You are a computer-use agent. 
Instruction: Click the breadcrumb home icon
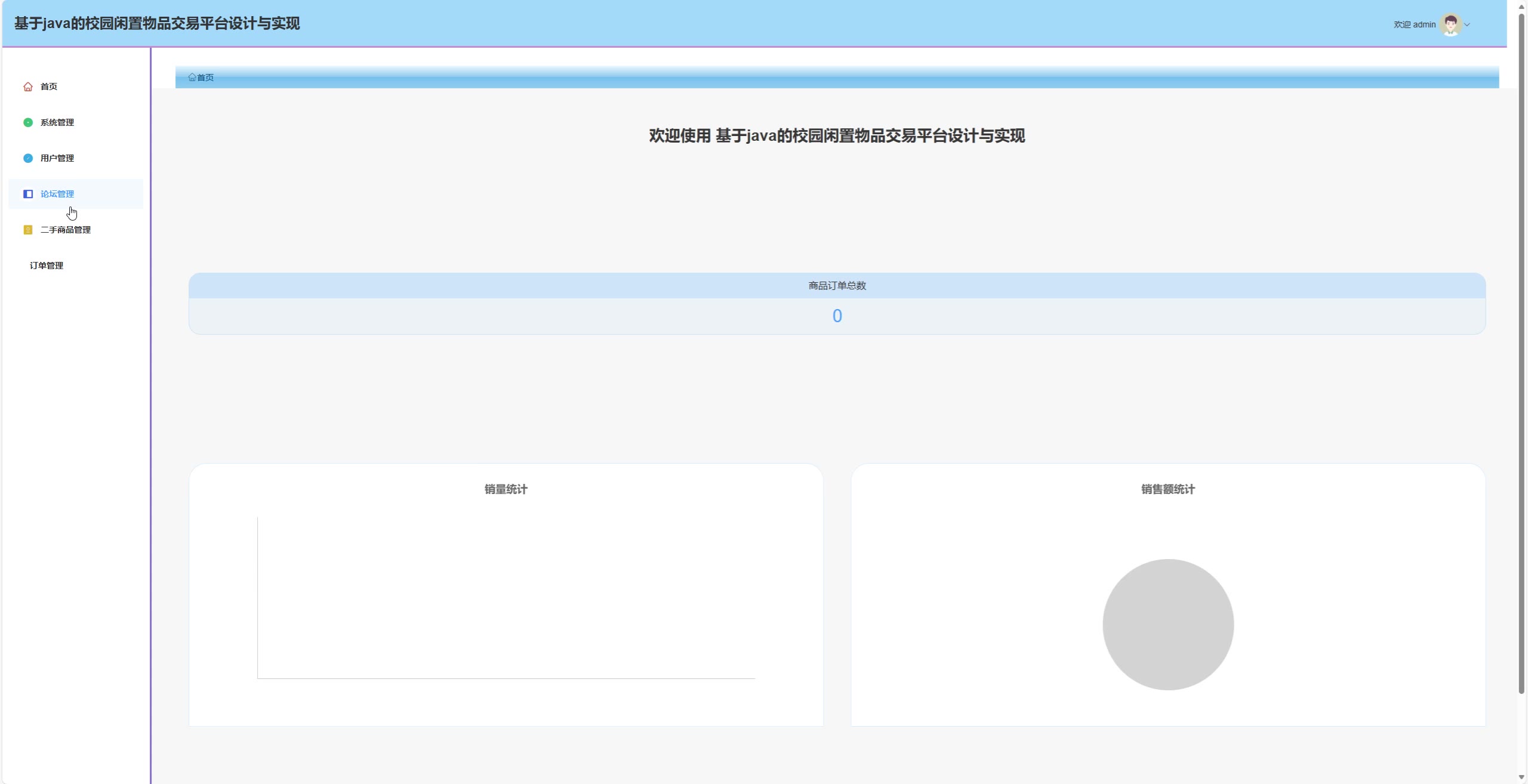tap(192, 77)
